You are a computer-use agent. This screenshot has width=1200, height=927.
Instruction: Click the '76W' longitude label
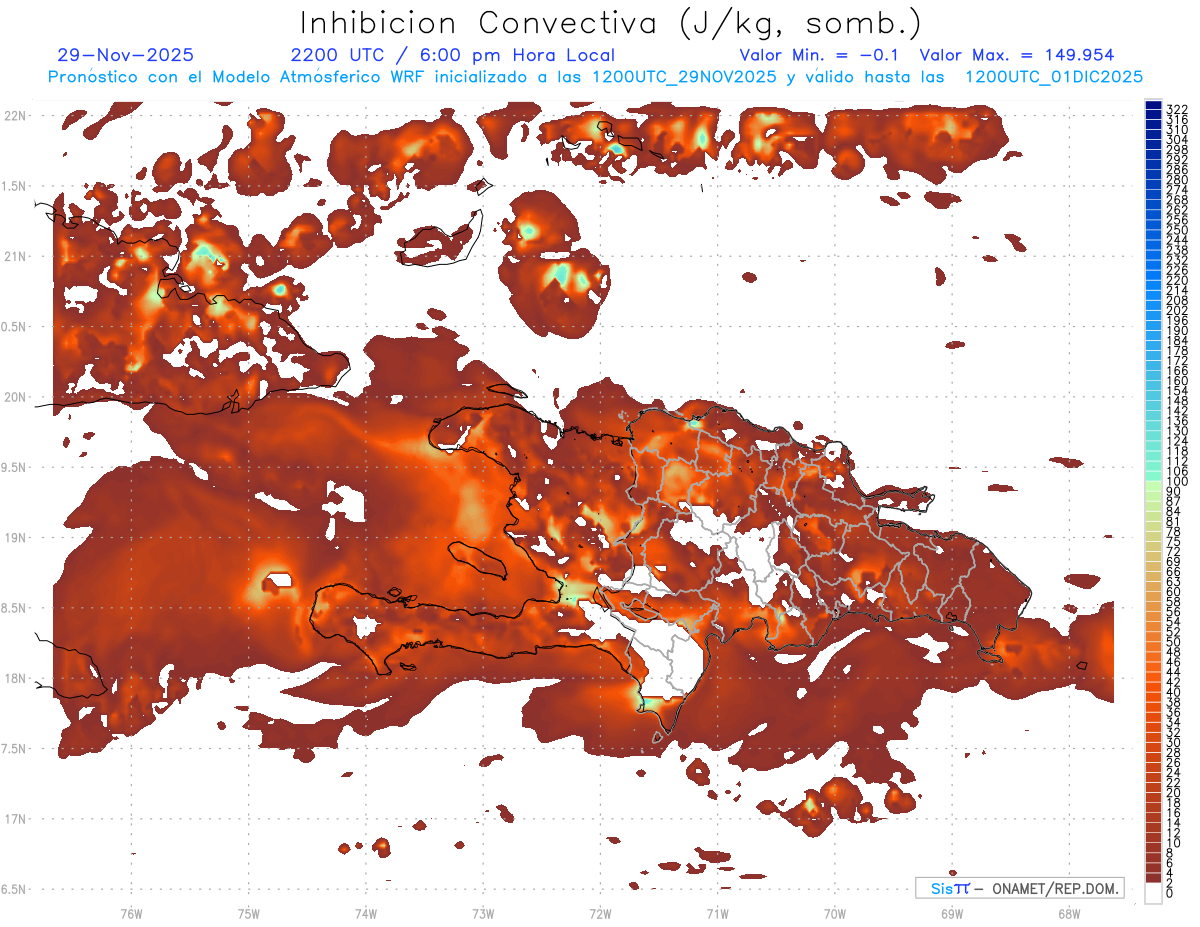(x=131, y=913)
